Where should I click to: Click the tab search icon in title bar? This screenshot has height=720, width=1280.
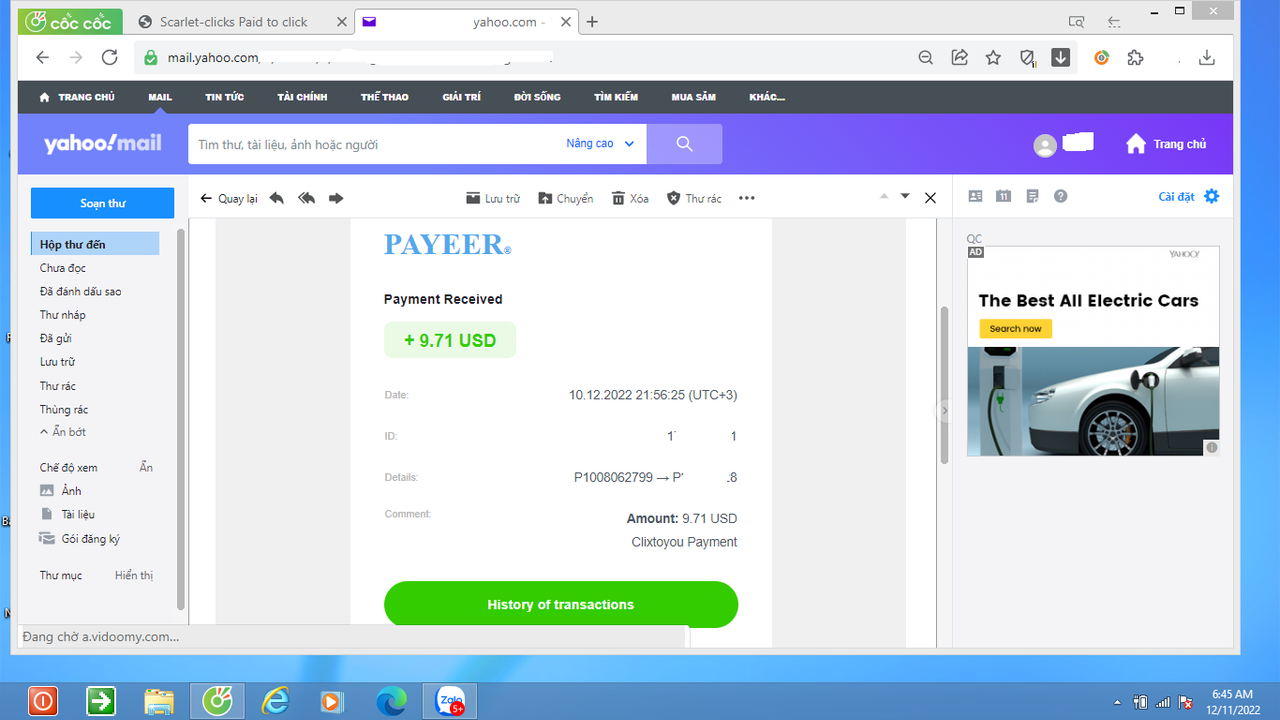1076,21
